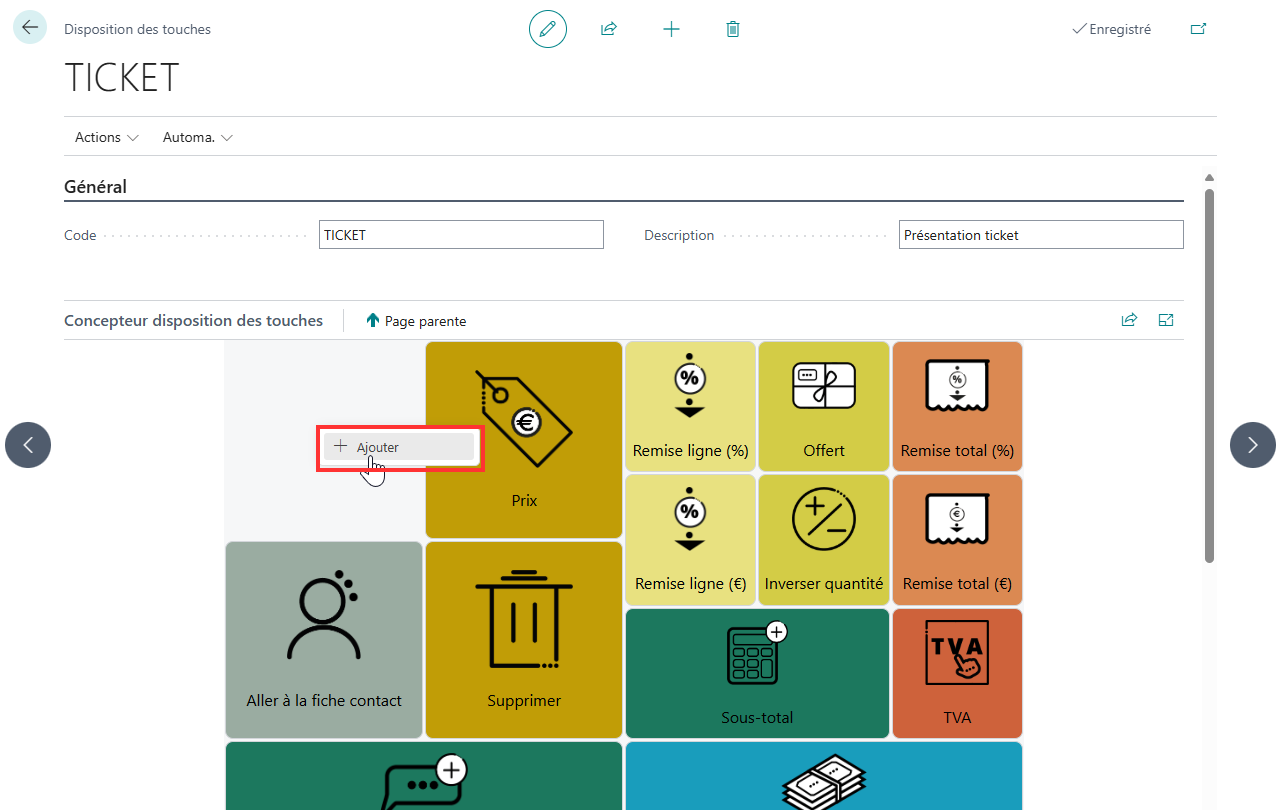Expand the designer section to full view

[1166, 320]
